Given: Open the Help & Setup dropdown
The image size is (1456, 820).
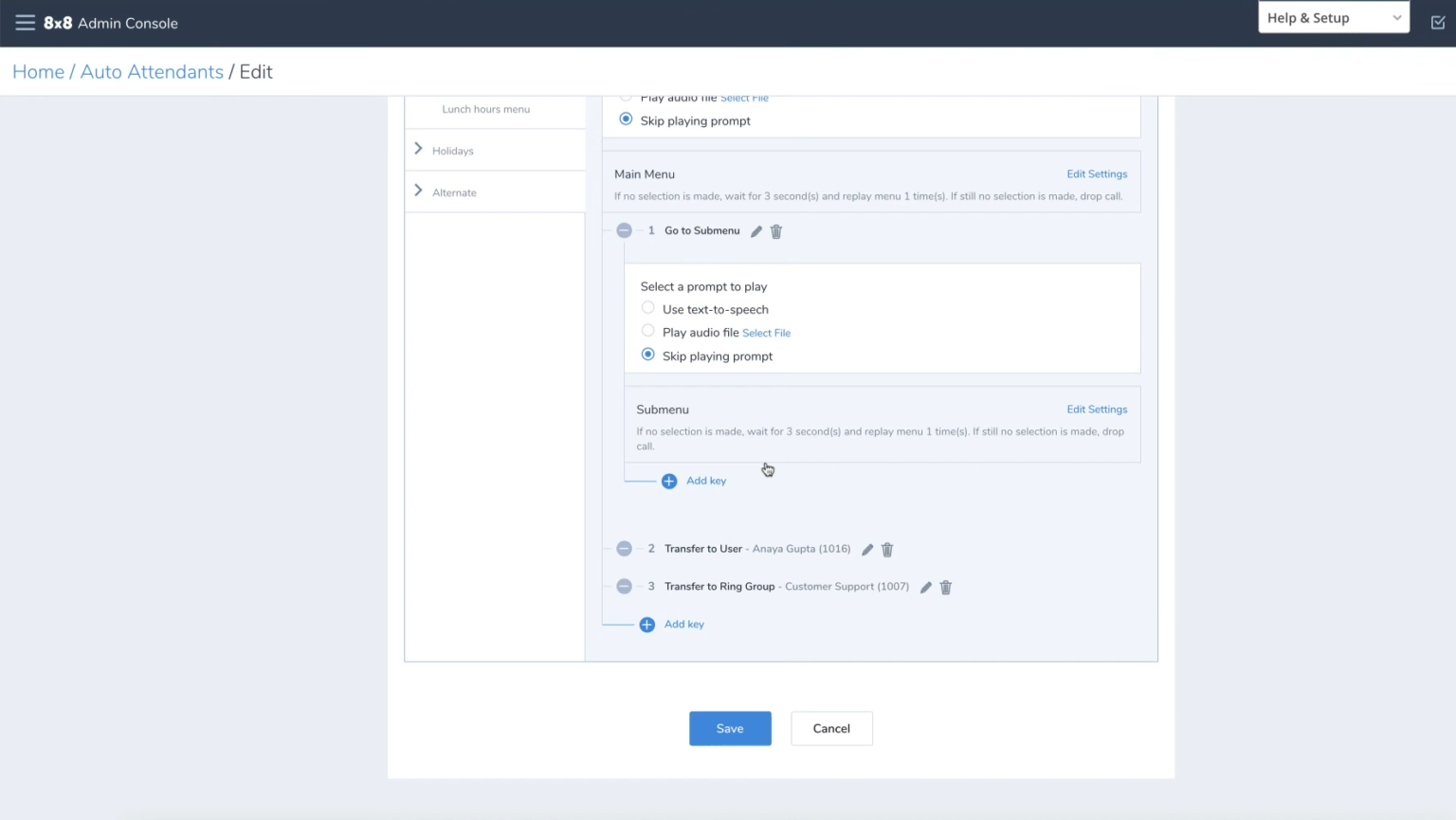Looking at the screenshot, I should [x=1333, y=18].
